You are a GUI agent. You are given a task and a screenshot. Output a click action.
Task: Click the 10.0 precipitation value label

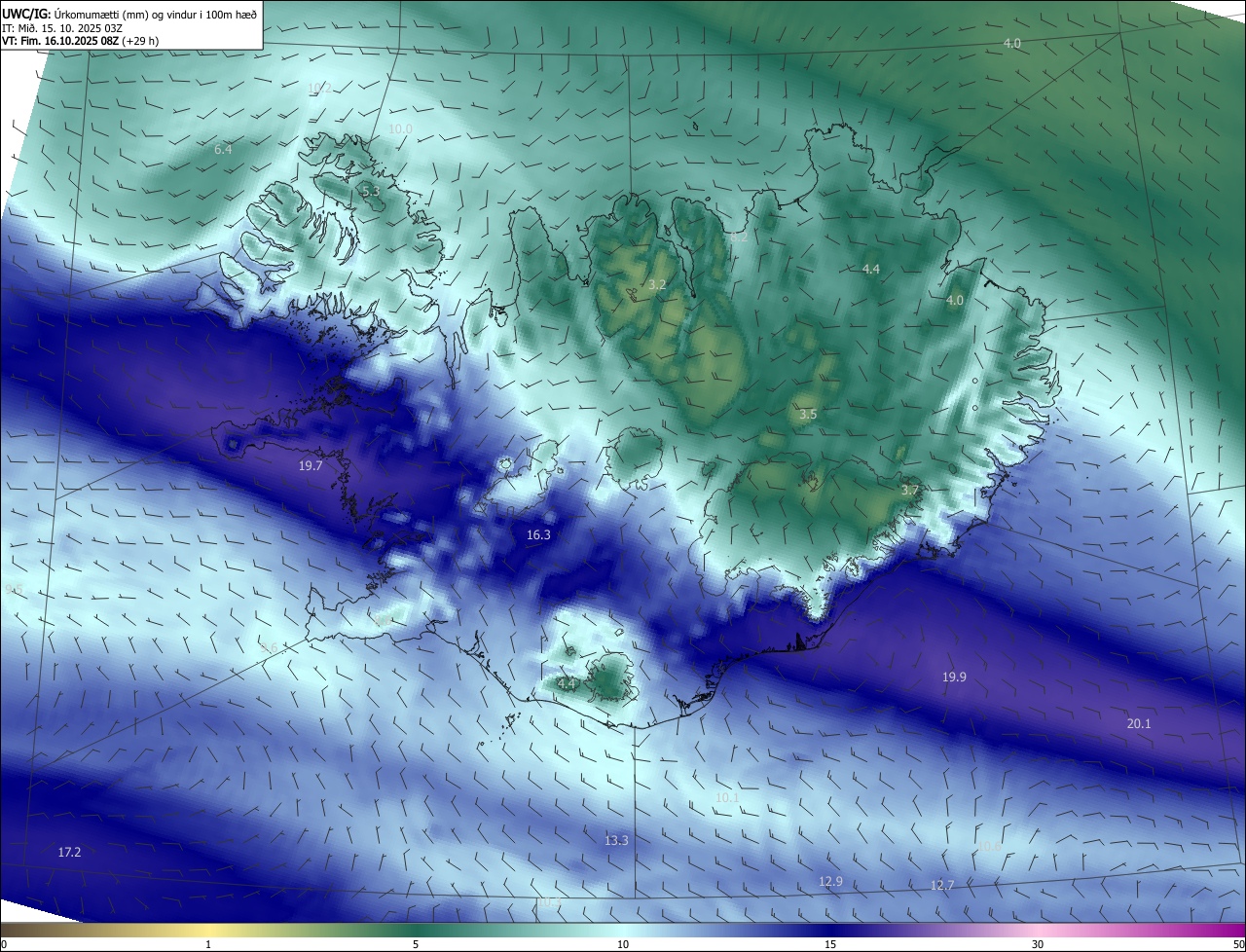tap(400, 129)
